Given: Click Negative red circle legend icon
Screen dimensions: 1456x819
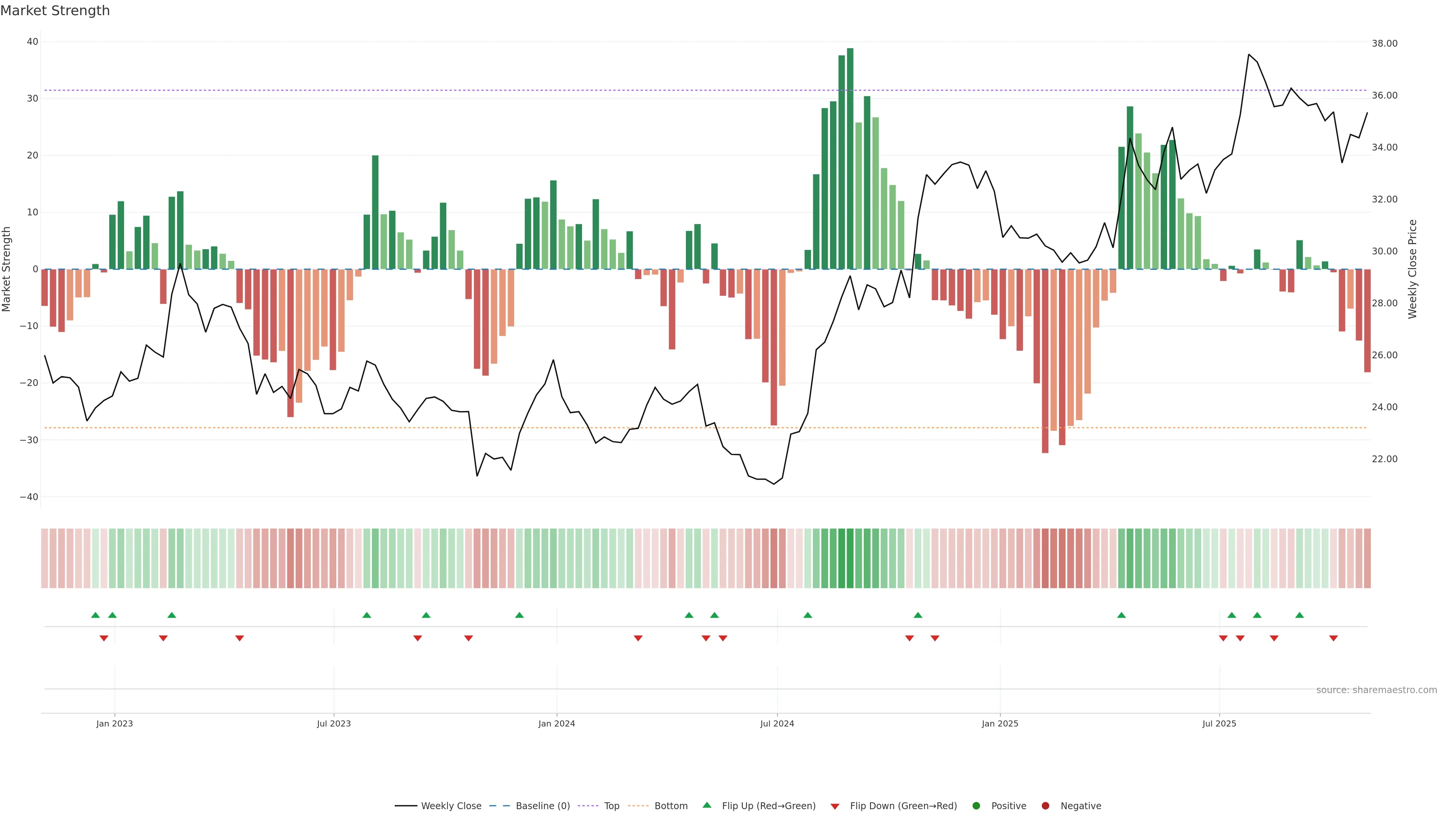Looking at the screenshot, I should pos(1045,805).
